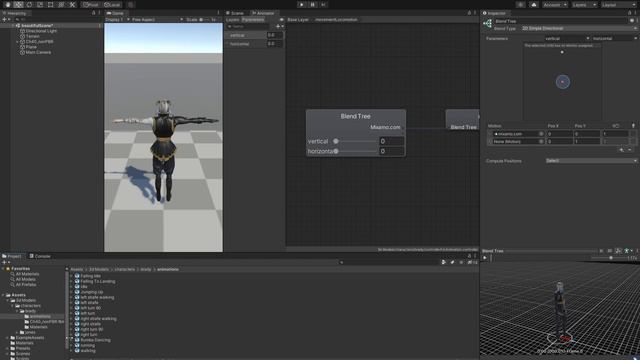640x360 pixels.
Task: Click the Create plus button in the Hierarchy
Action: 6,19
